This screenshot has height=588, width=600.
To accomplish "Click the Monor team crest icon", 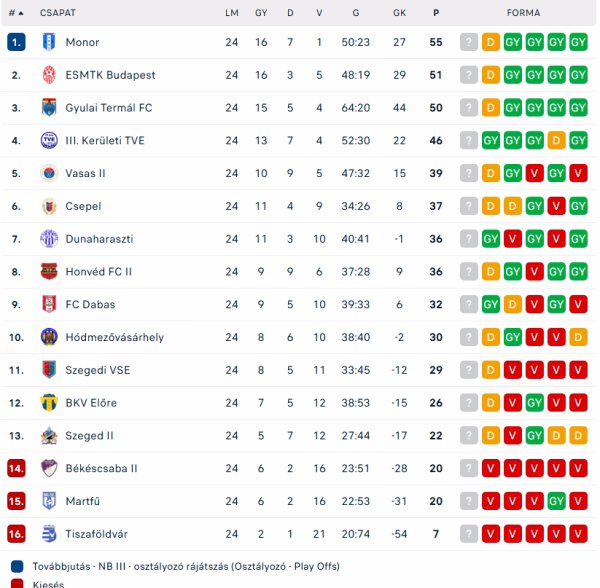I will tap(49, 42).
